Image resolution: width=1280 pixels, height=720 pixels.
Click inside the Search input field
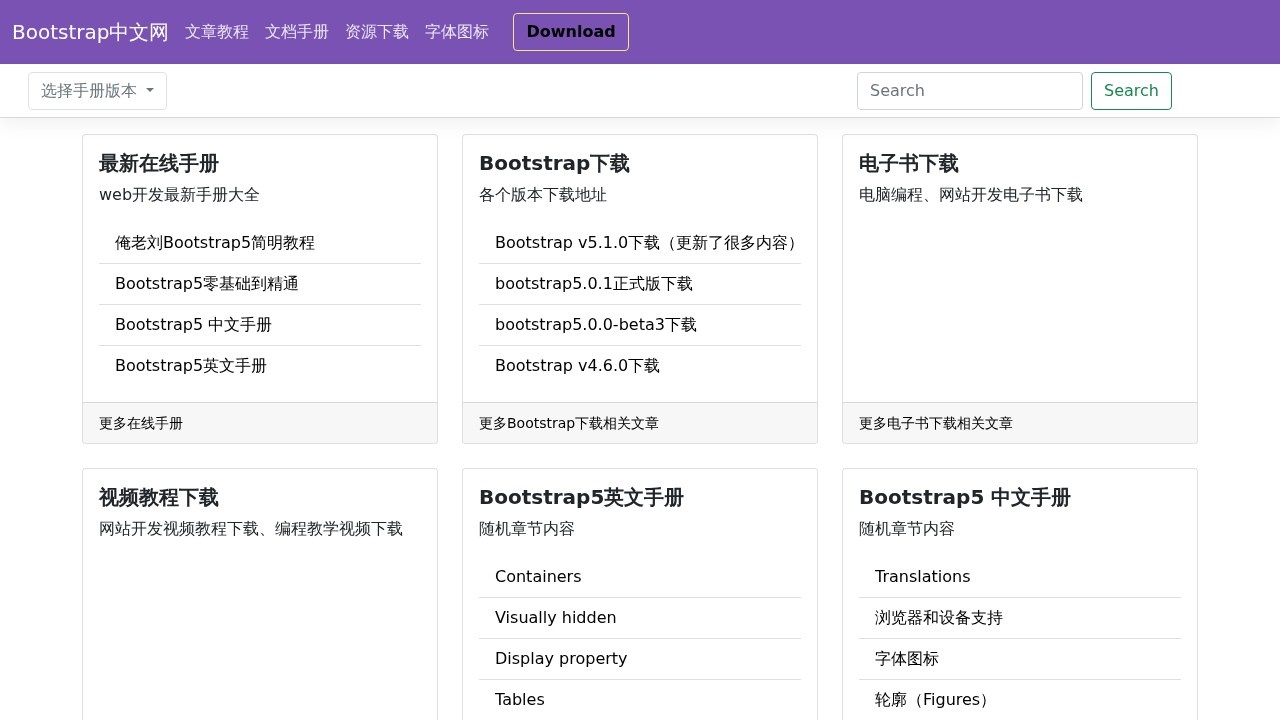[x=969, y=91]
